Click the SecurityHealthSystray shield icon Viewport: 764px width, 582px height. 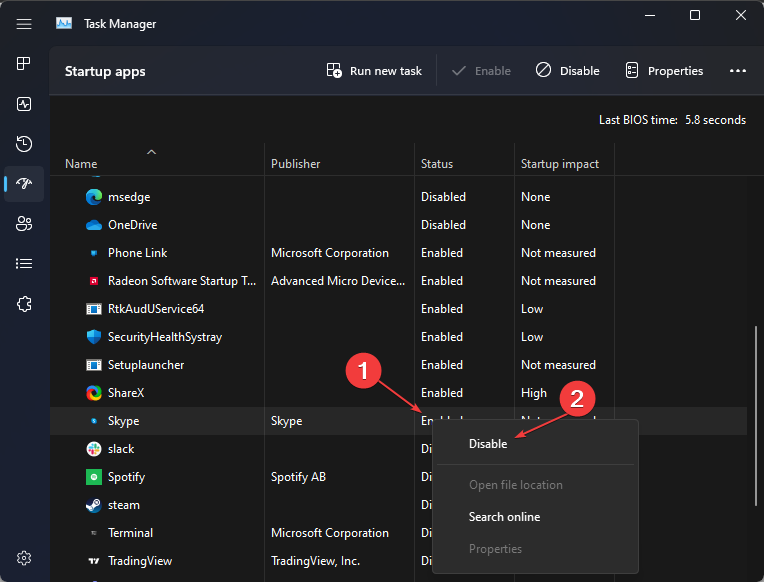tap(94, 337)
